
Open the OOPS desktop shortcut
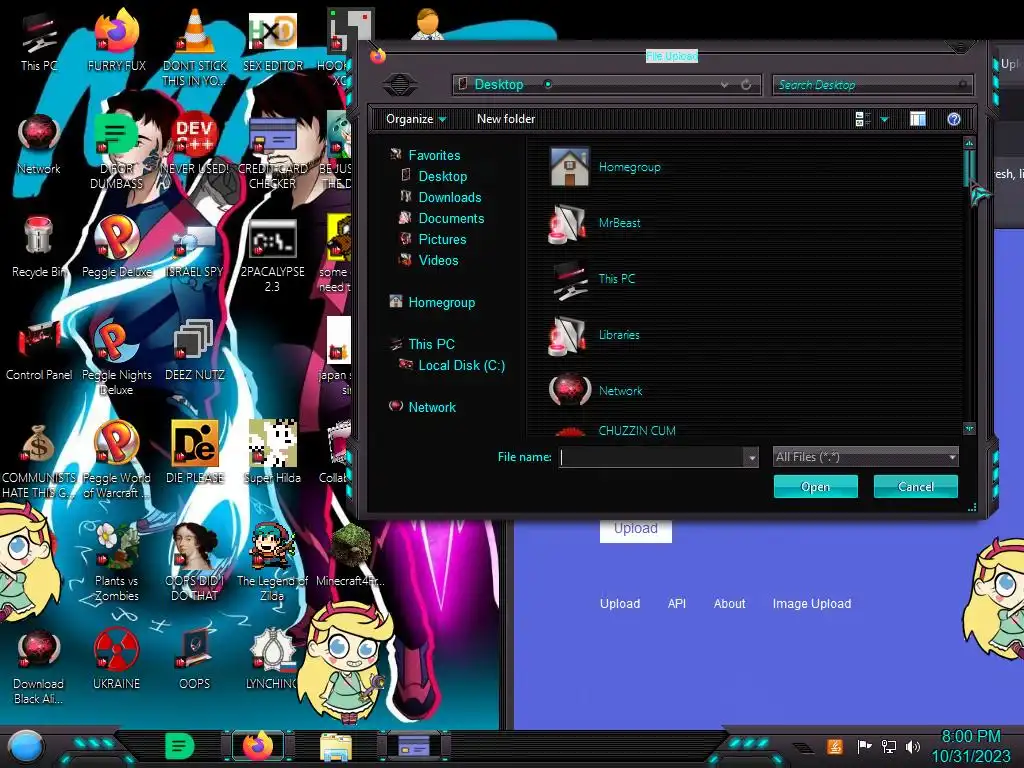click(195, 659)
